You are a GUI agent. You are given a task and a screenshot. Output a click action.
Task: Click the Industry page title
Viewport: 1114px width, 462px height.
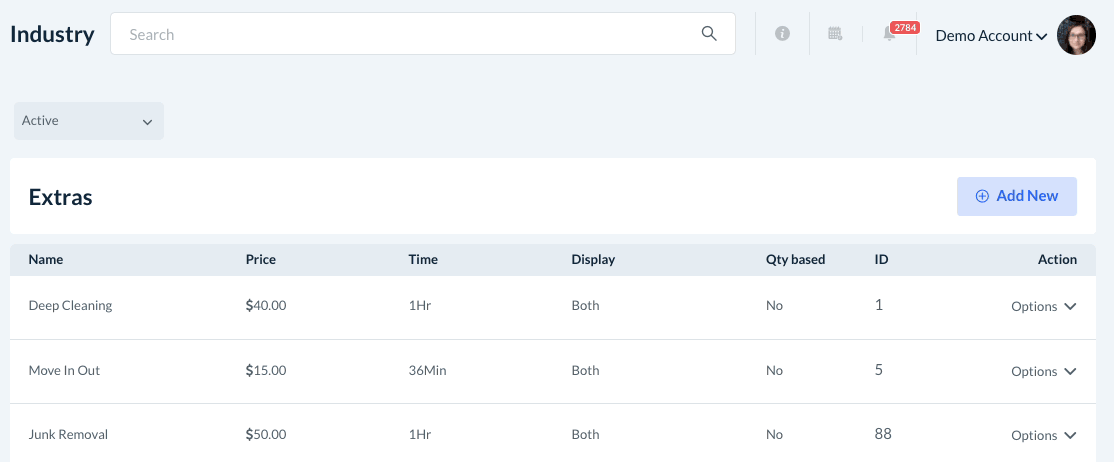pyautogui.click(x=52, y=34)
